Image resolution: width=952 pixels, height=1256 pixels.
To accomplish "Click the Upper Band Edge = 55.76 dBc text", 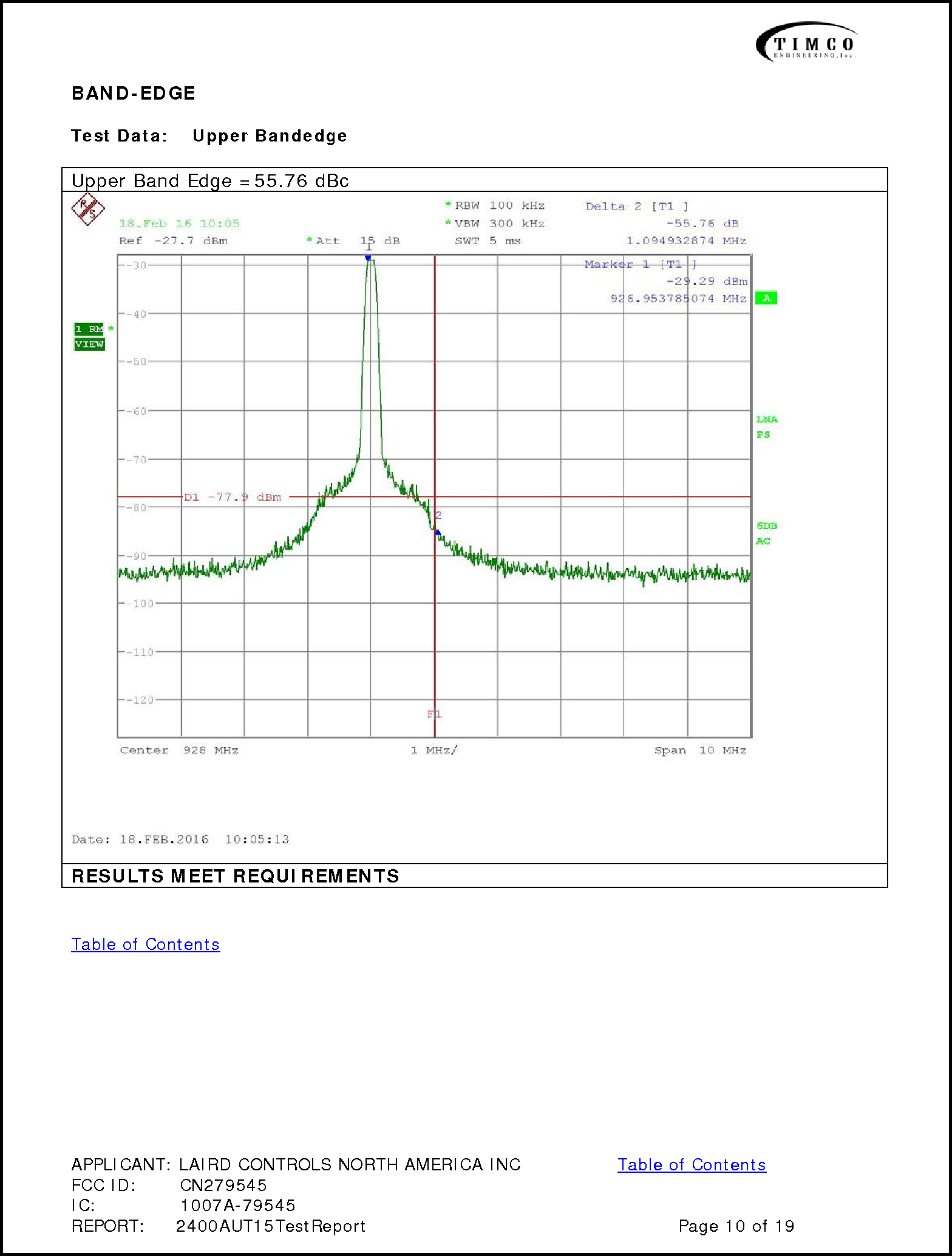I will click(x=210, y=181).
